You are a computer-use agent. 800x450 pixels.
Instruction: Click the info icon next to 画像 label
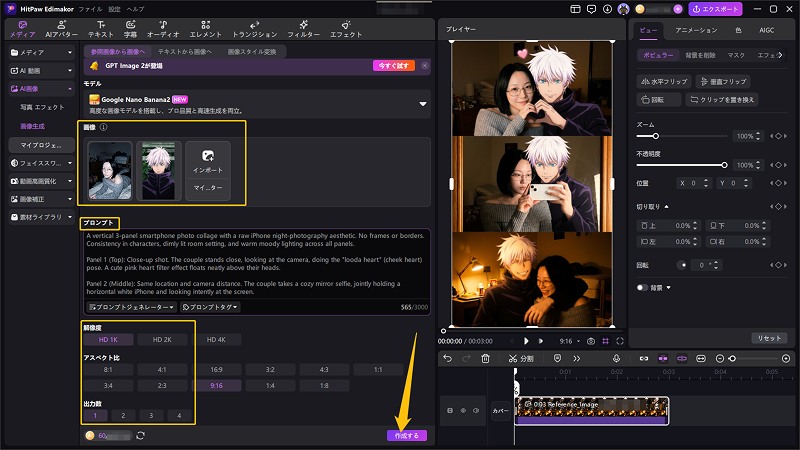click(104, 127)
